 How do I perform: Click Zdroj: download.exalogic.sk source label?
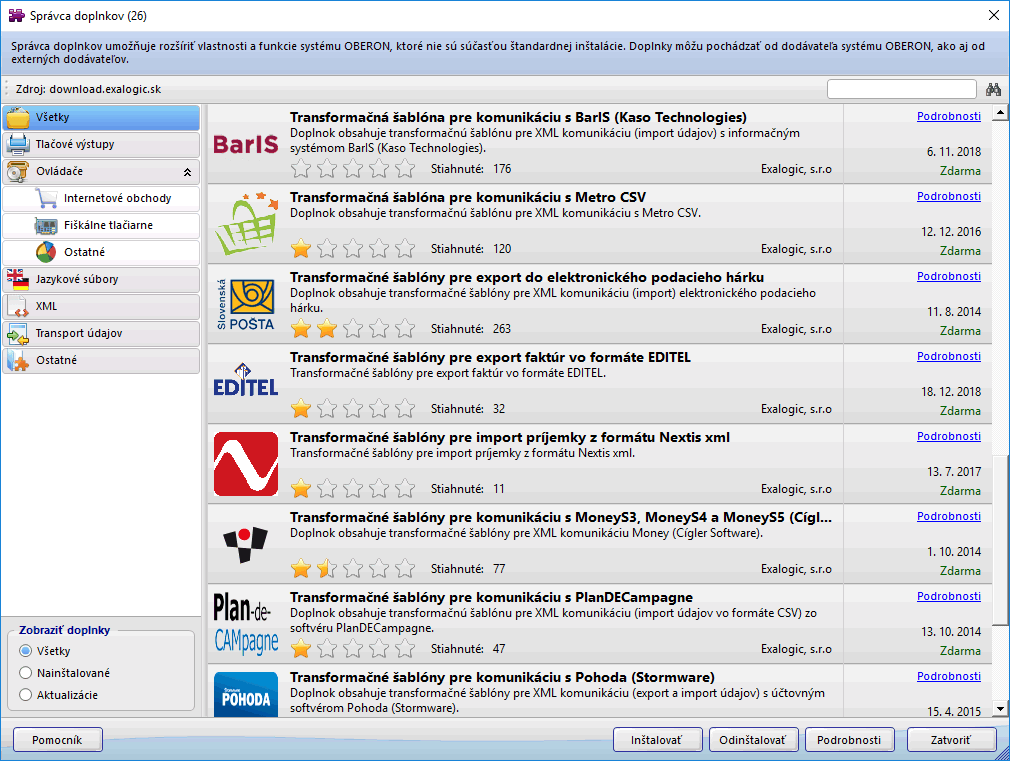[x=88, y=90]
